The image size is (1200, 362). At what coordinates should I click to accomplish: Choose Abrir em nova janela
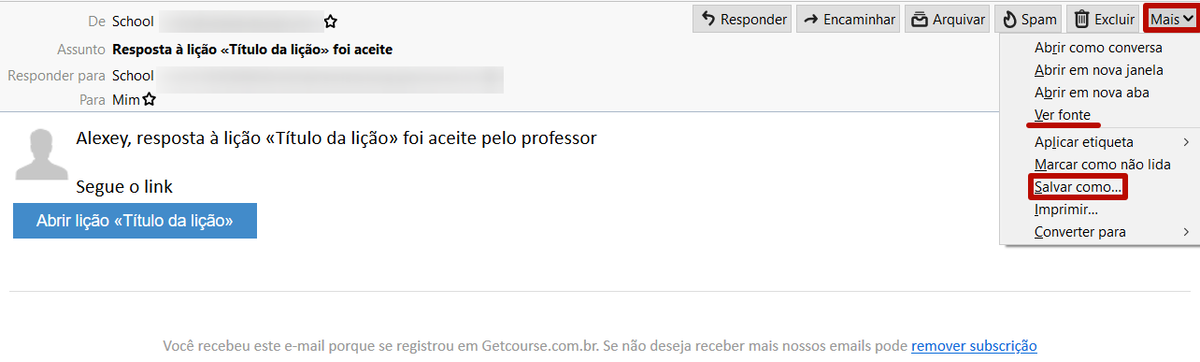[1098, 70]
